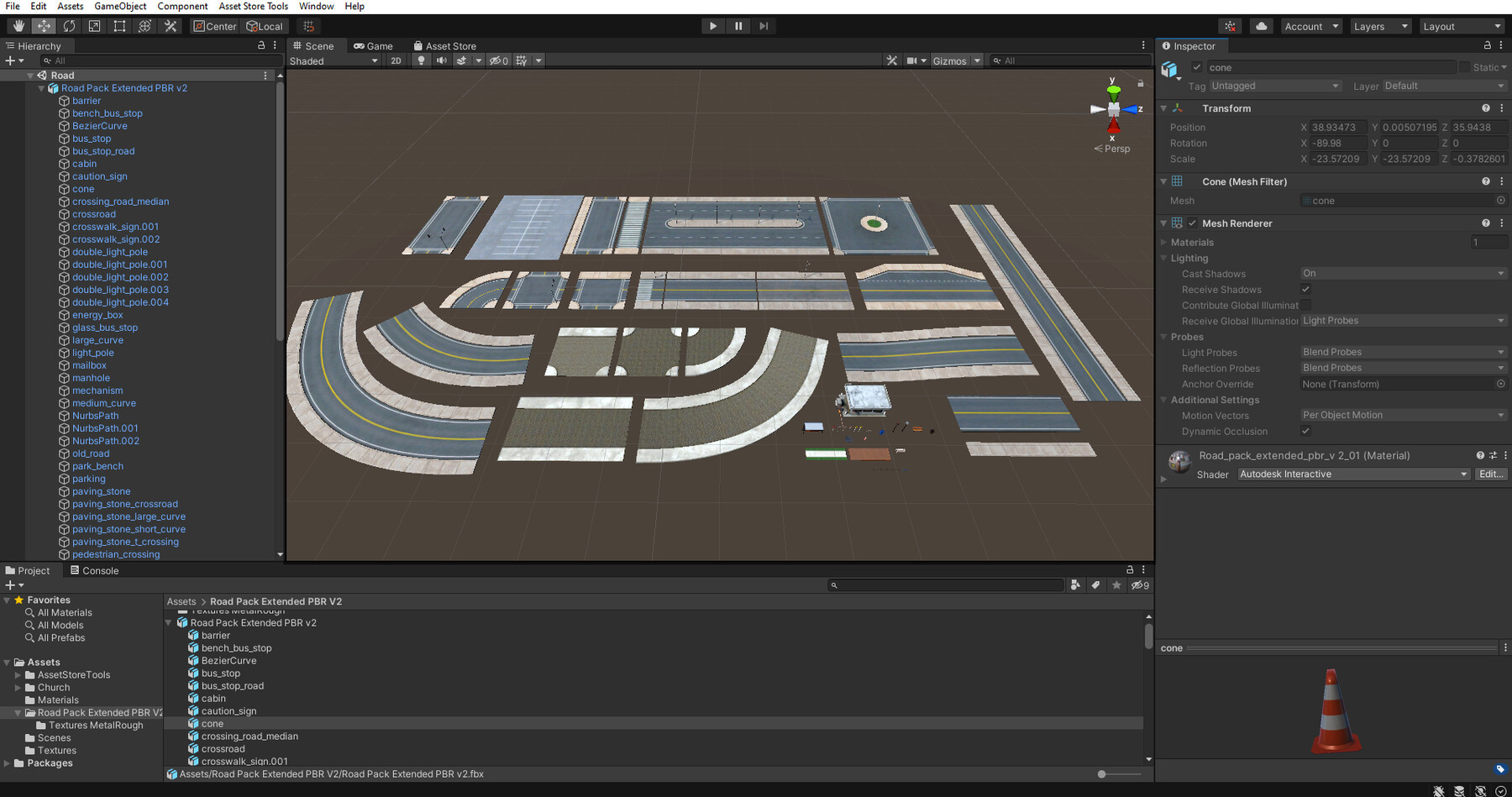
Task: Open the Shaded draw mode dropdown
Action: tap(334, 60)
